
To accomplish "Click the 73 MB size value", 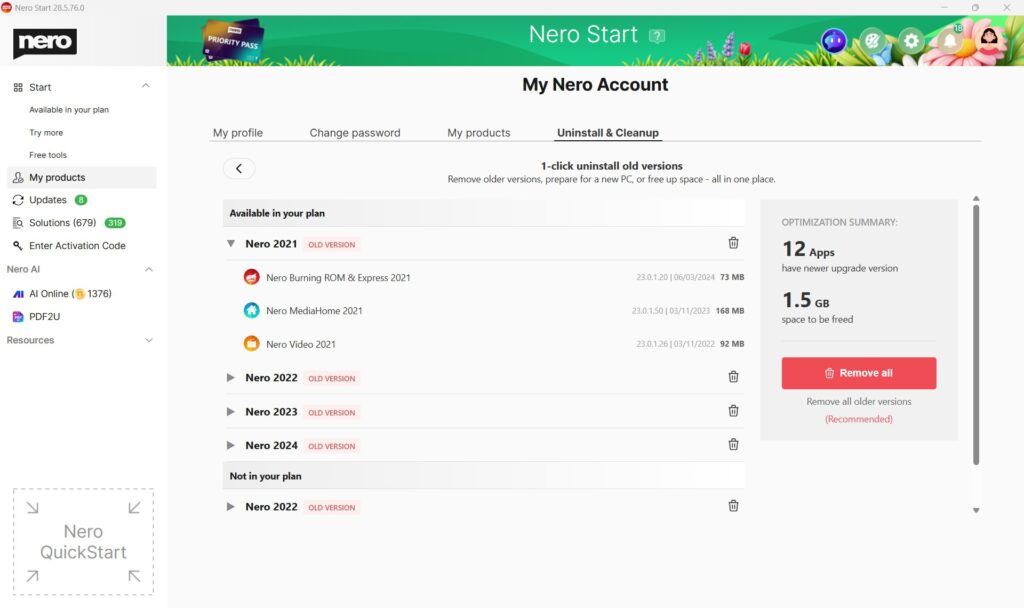I will pos(732,277).
